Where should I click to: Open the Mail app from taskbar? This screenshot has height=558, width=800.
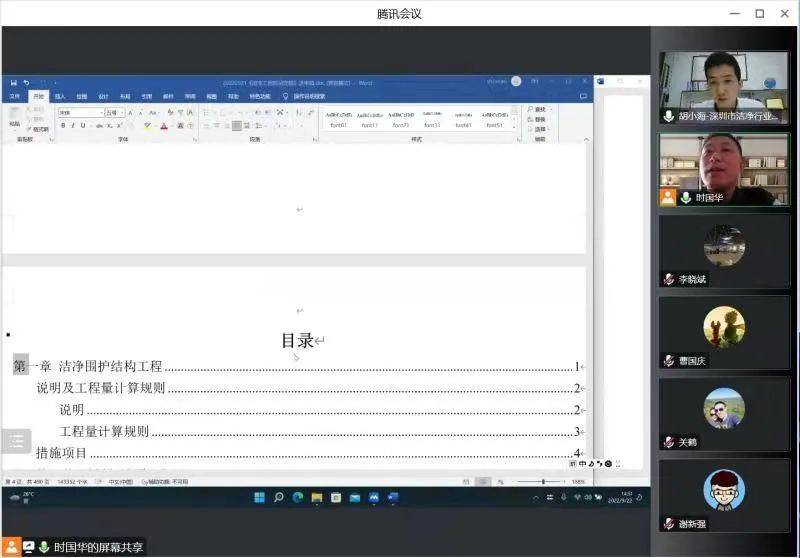(x=355, y=497)
